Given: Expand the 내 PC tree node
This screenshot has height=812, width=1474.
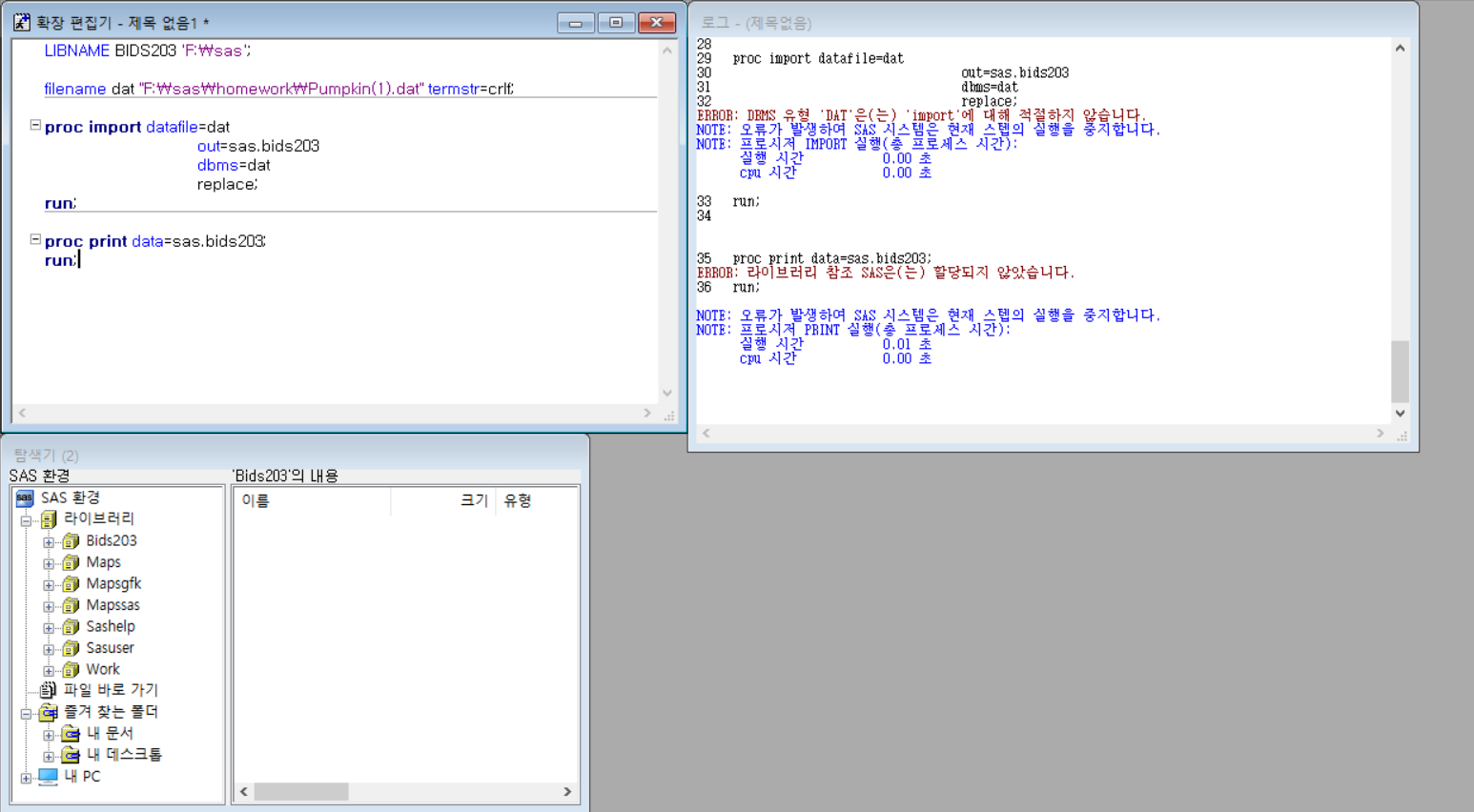Looking at the screenshot, I should [x=26, y=778].
